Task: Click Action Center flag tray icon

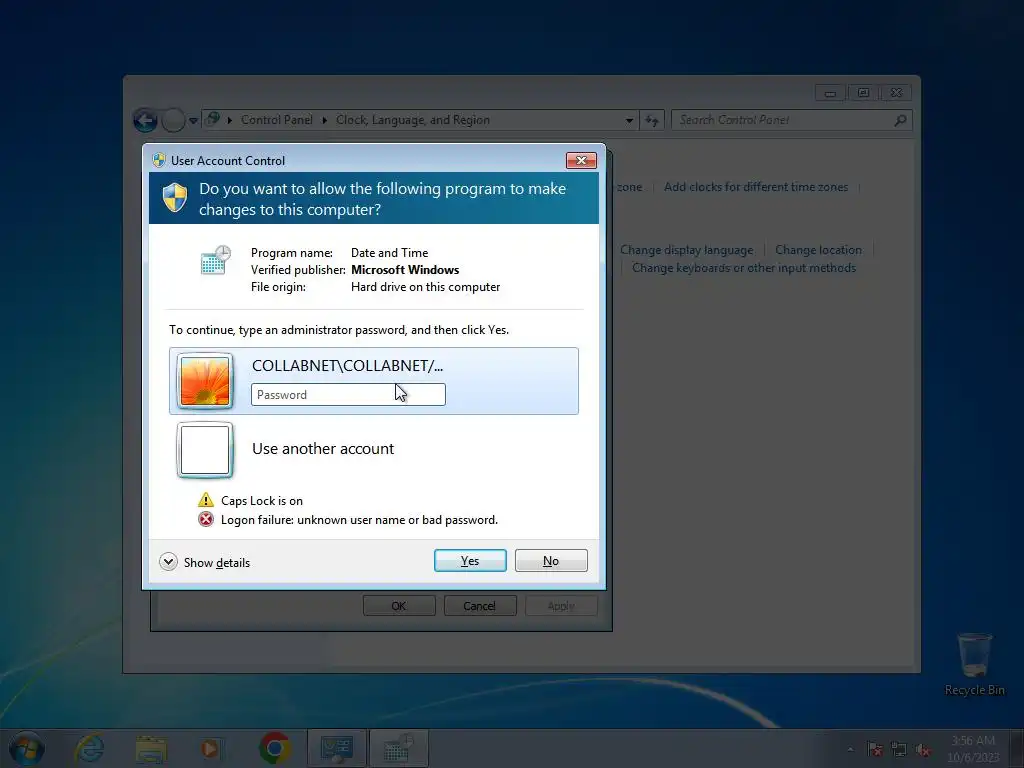Action: (874, 749)
